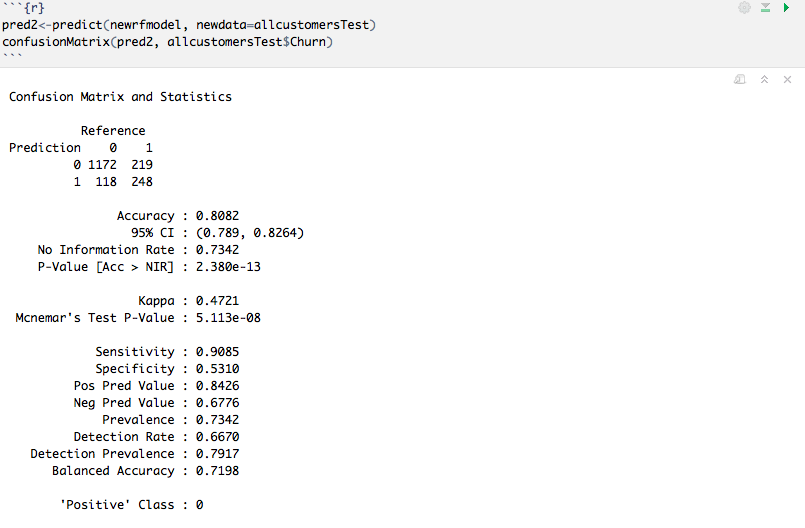This screenshot has height=528, width=805.
Task: Open the chunk options gear
Action: pyautogui.click(x=744, y=8)
